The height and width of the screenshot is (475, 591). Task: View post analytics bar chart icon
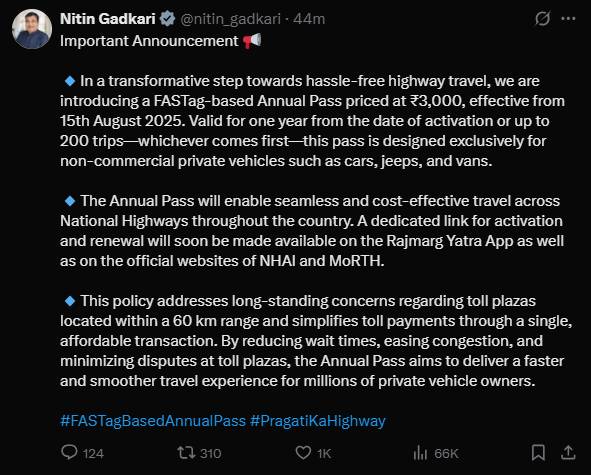click(420, 453)
